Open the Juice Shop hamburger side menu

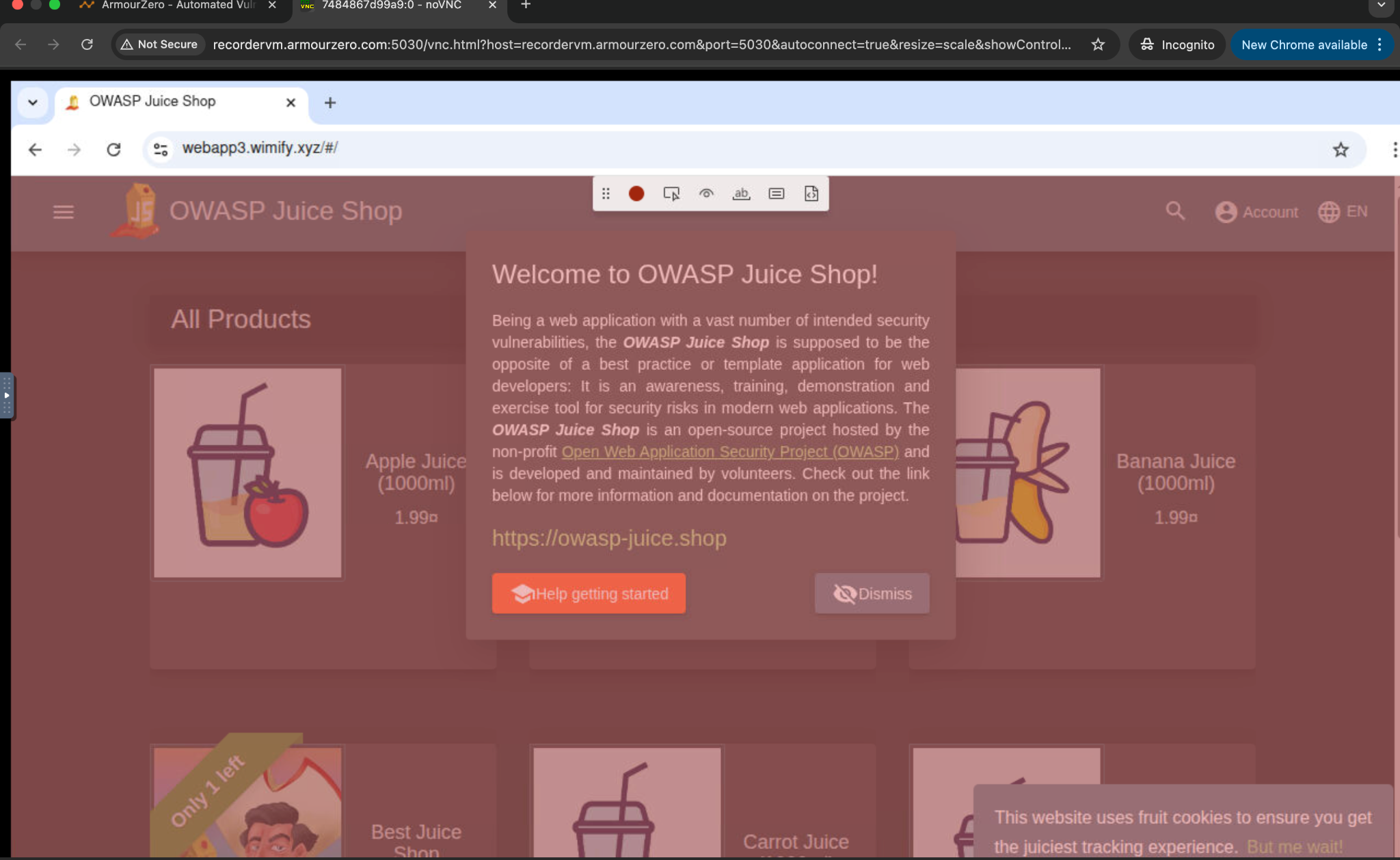(x=64, y=212)
